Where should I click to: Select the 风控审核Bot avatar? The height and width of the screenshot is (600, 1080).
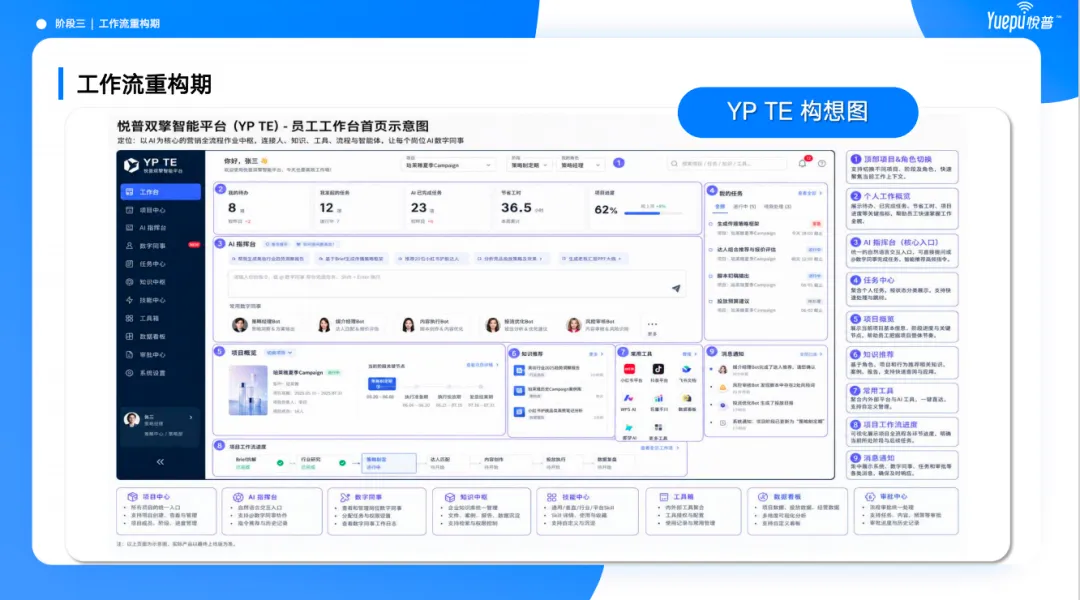pyautogui.click(x=574, y=324)
